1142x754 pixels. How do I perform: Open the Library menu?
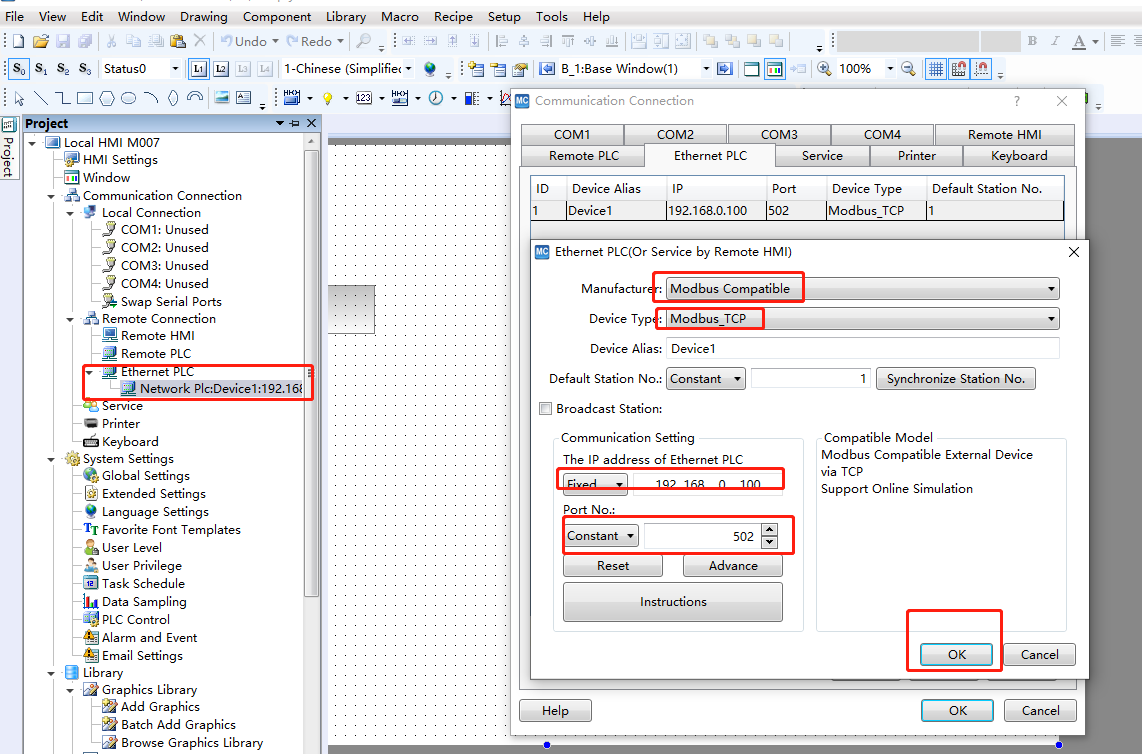345,16
